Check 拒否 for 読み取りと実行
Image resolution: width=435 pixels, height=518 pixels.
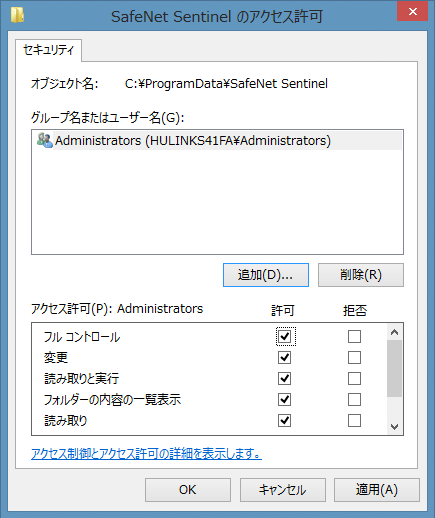coord(354,379)
